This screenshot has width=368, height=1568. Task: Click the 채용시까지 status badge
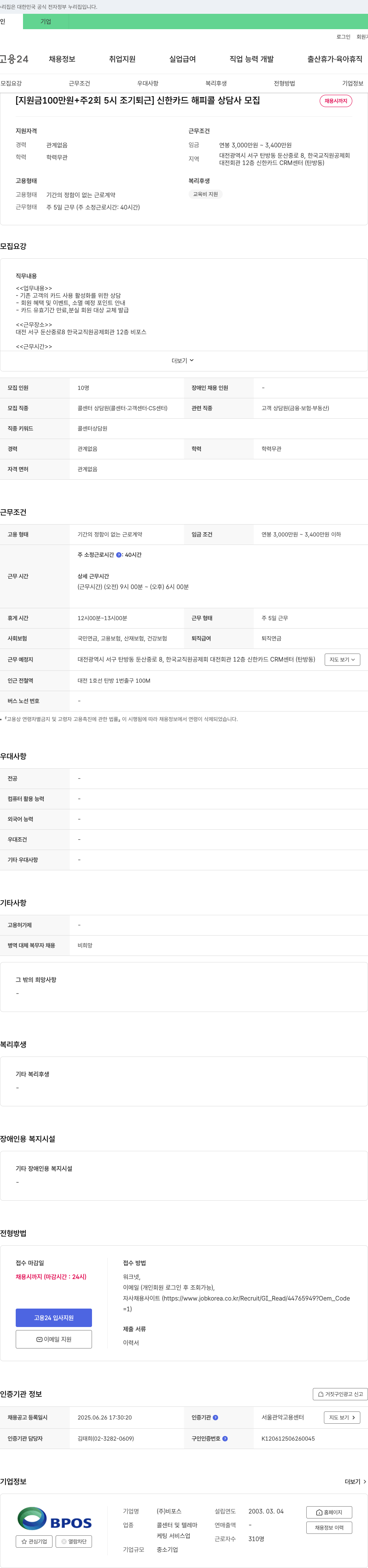point(336,101)
